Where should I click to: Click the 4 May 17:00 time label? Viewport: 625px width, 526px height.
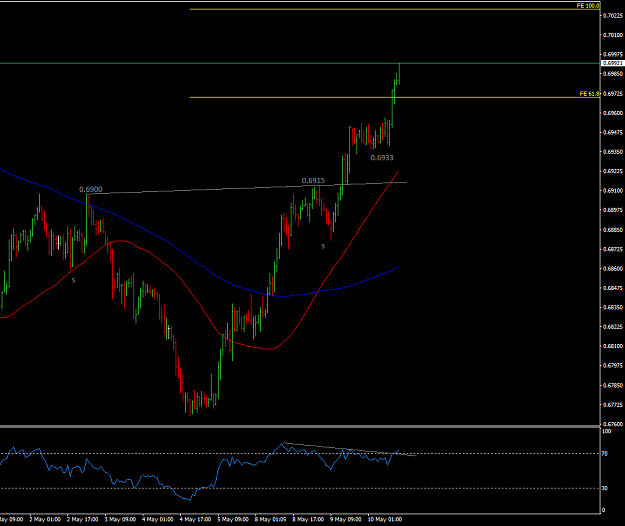click(195, 519)
